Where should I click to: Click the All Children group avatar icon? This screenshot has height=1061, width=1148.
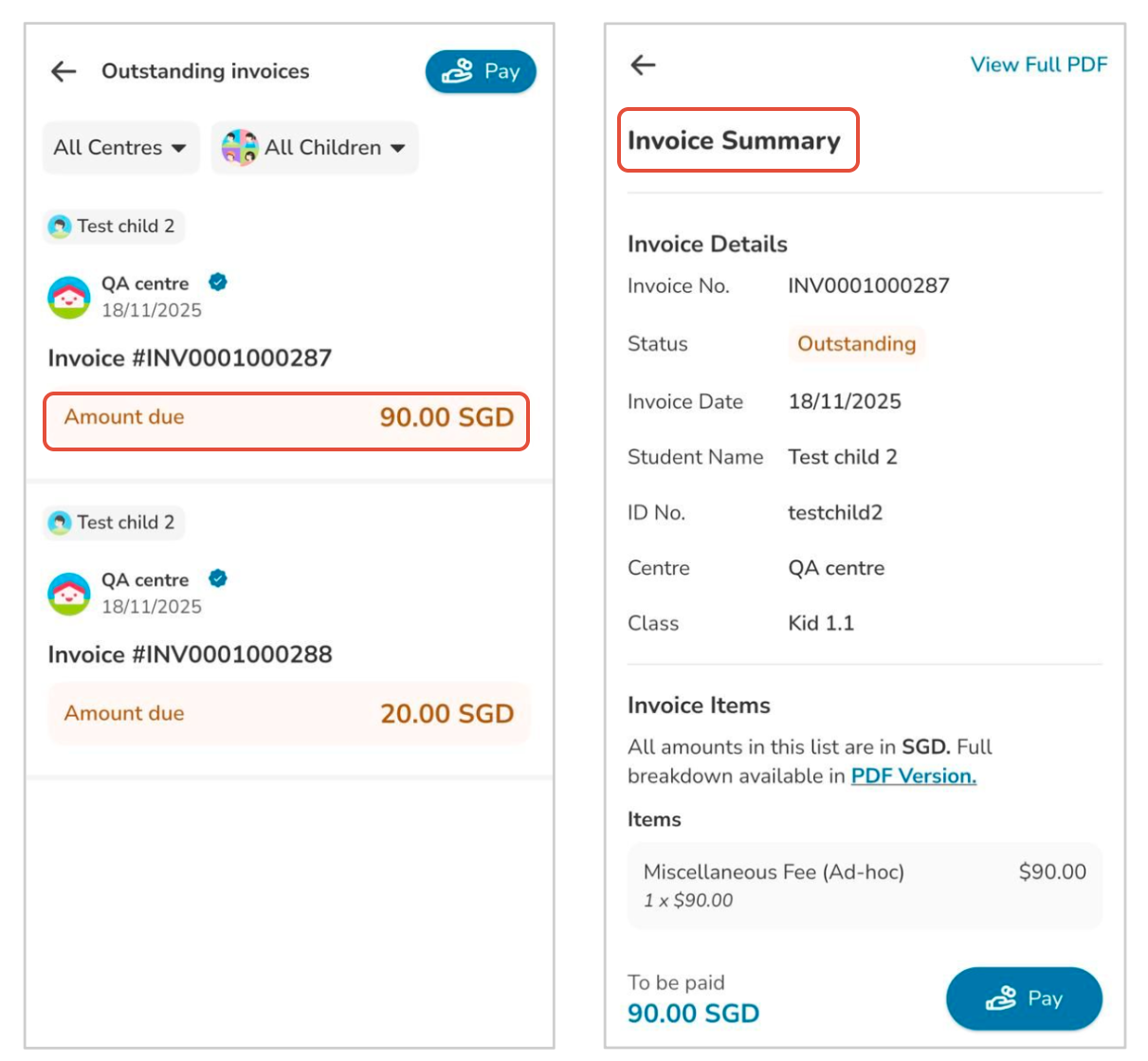240,148
